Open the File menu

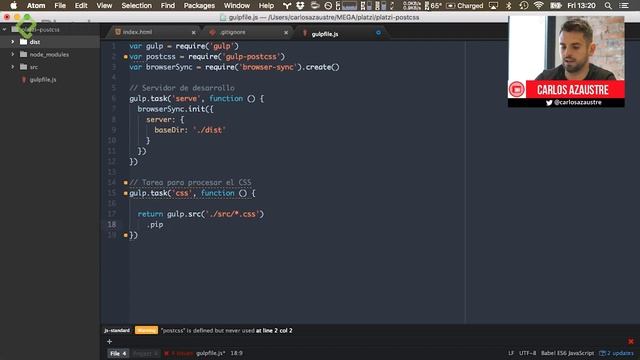(60, 6)
